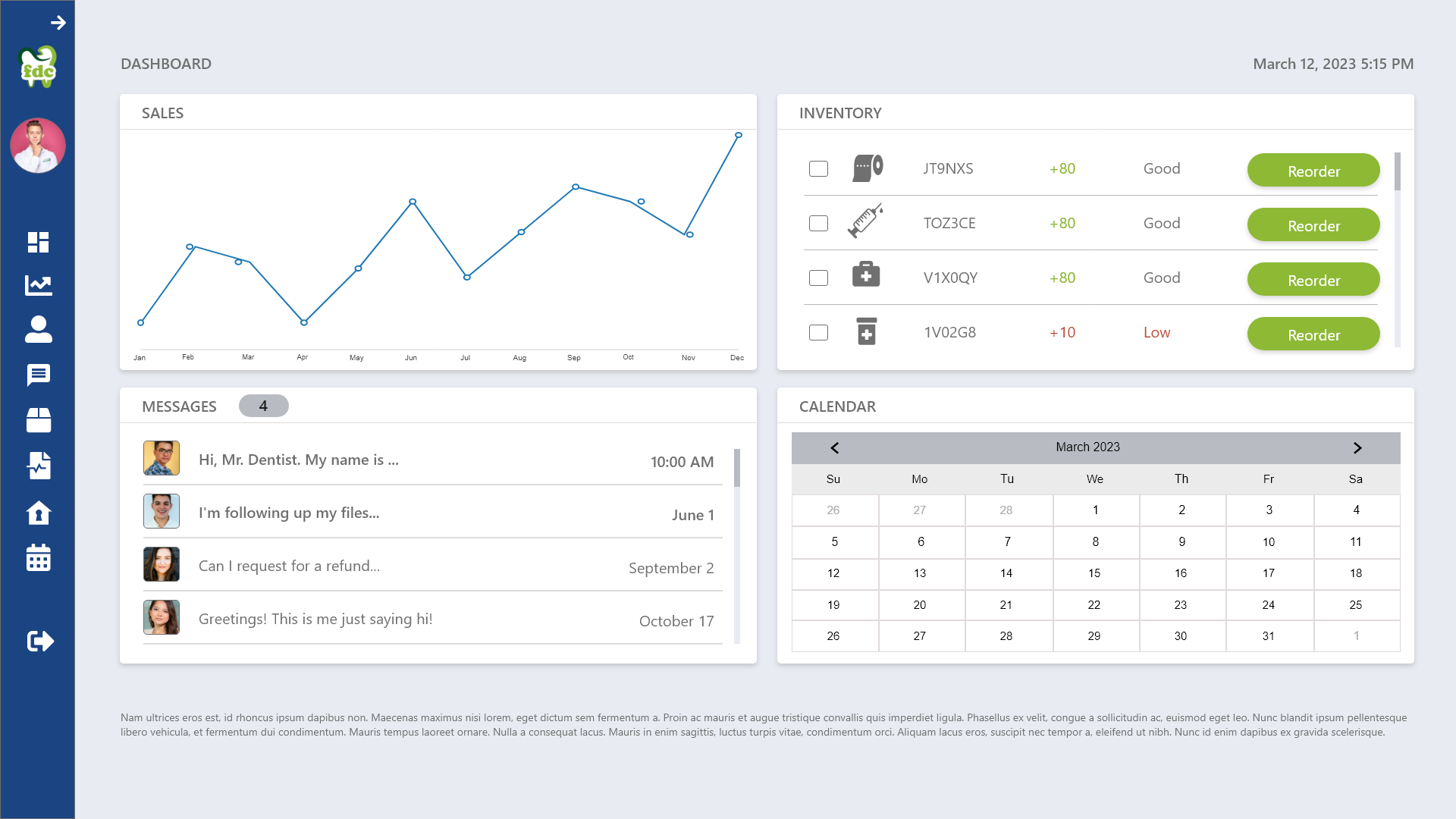1456x819 pixels.
Task: Reorder the low-stock 1V02G8 item
Action: pos(1313,334)
